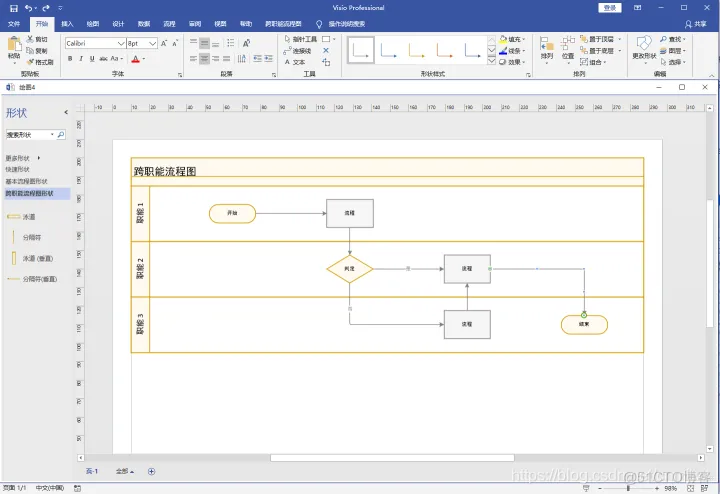Screen dimensions: 720x494
Task: Click the connection point X tool
Action: (x=326, y=51)
